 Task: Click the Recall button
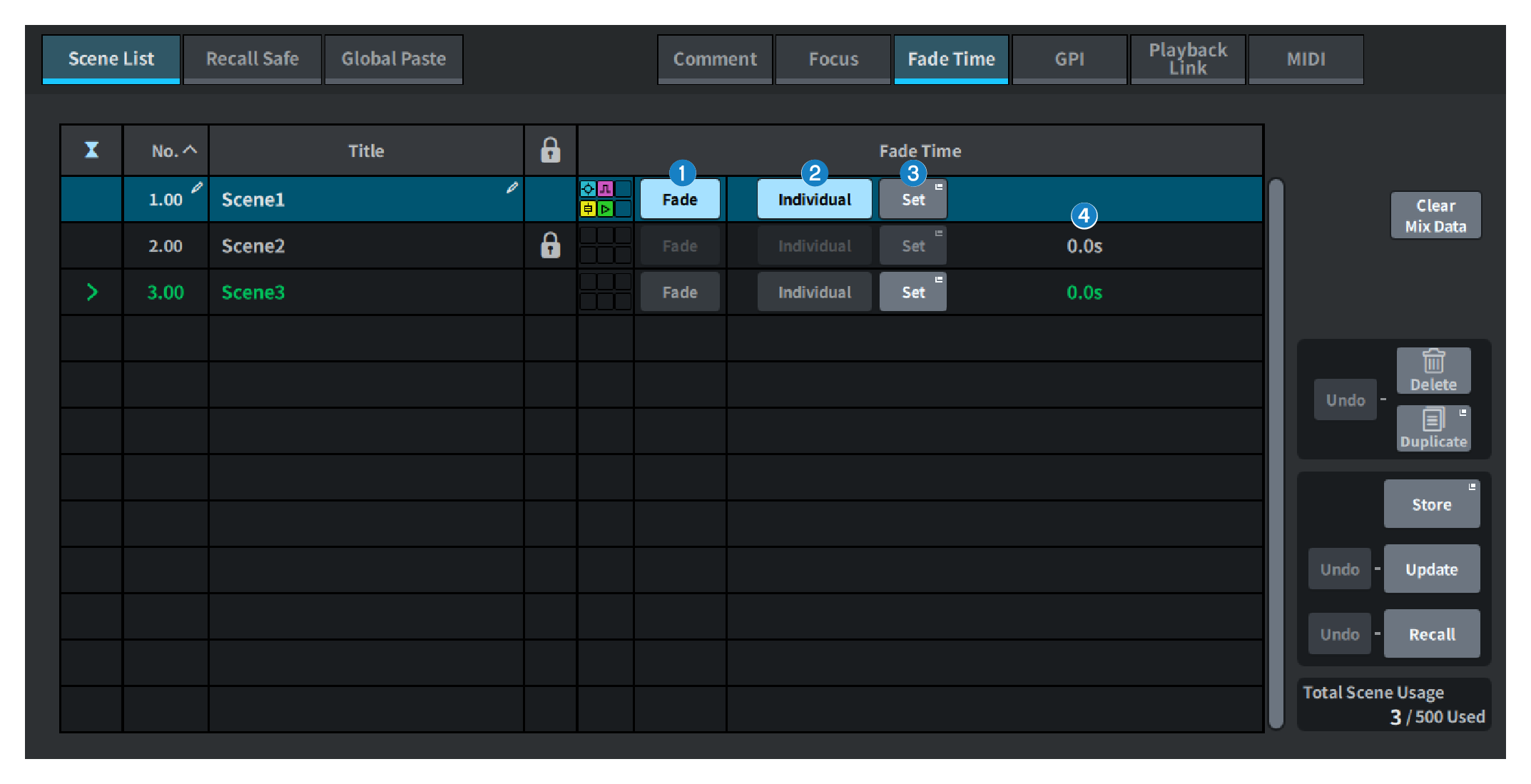pyautogui.click(x=1431, y=634)
